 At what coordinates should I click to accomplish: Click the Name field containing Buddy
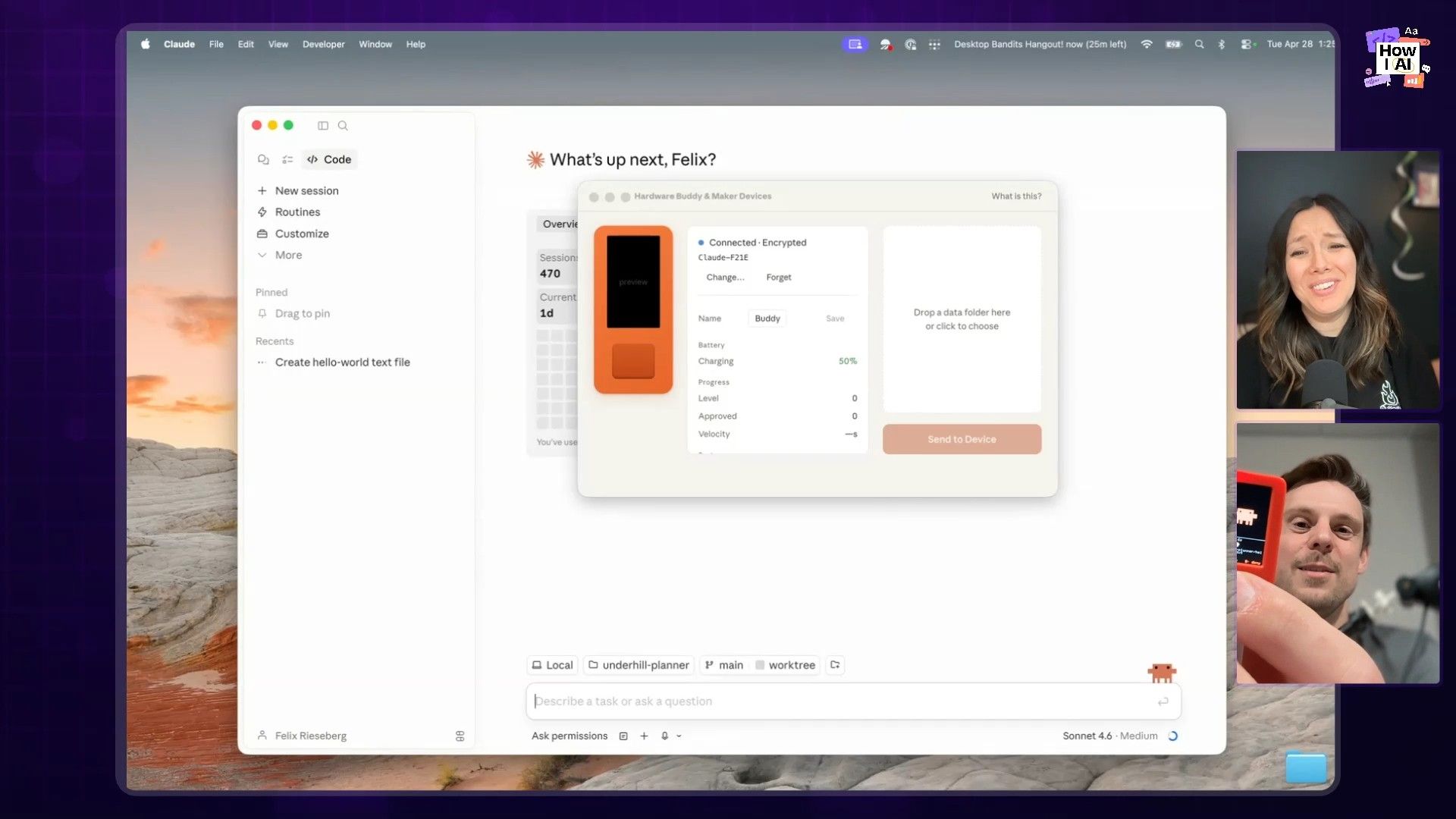[x=767, y=318]
